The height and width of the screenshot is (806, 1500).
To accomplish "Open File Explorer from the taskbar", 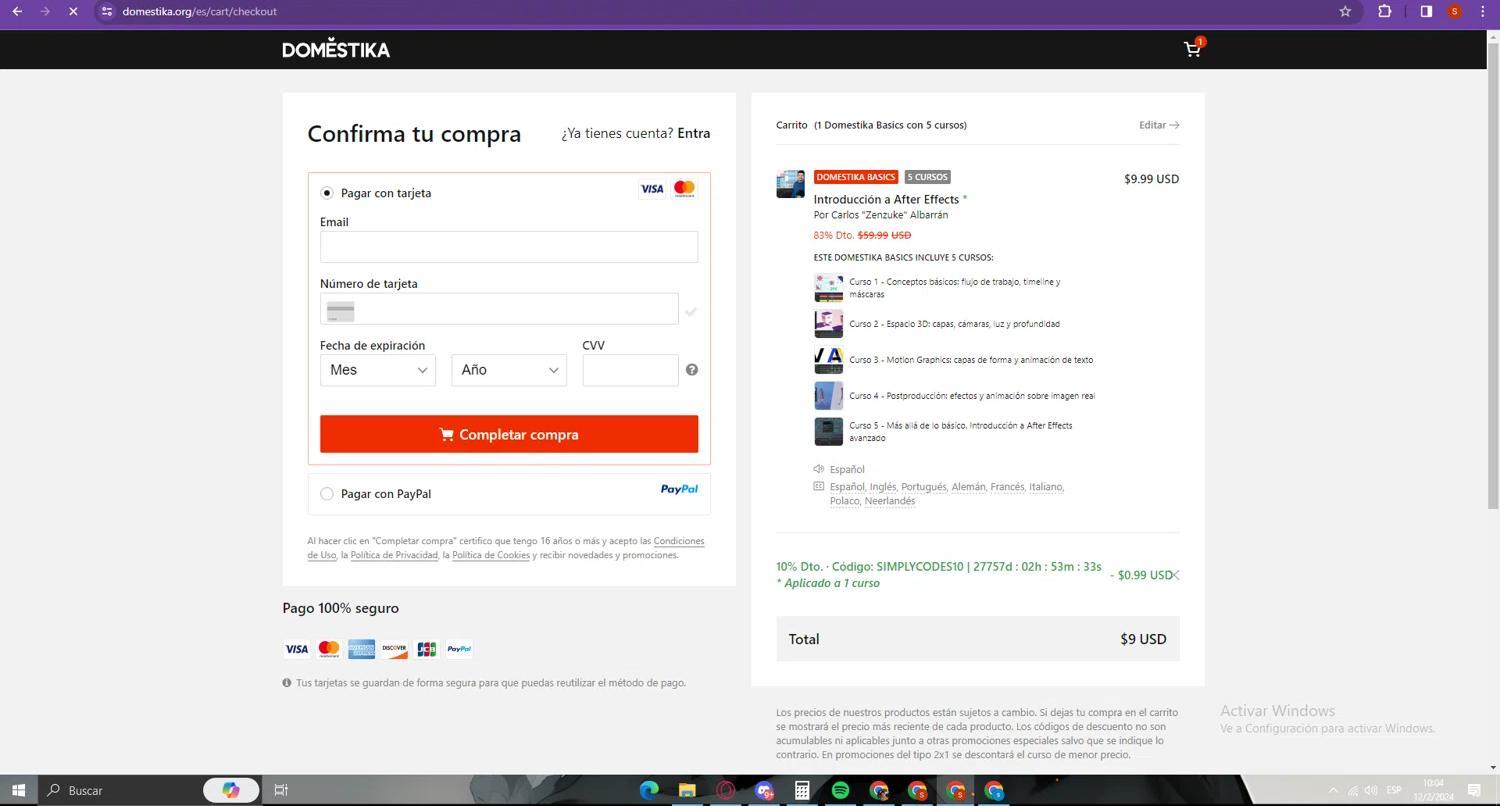I will (x=687, y=790).
